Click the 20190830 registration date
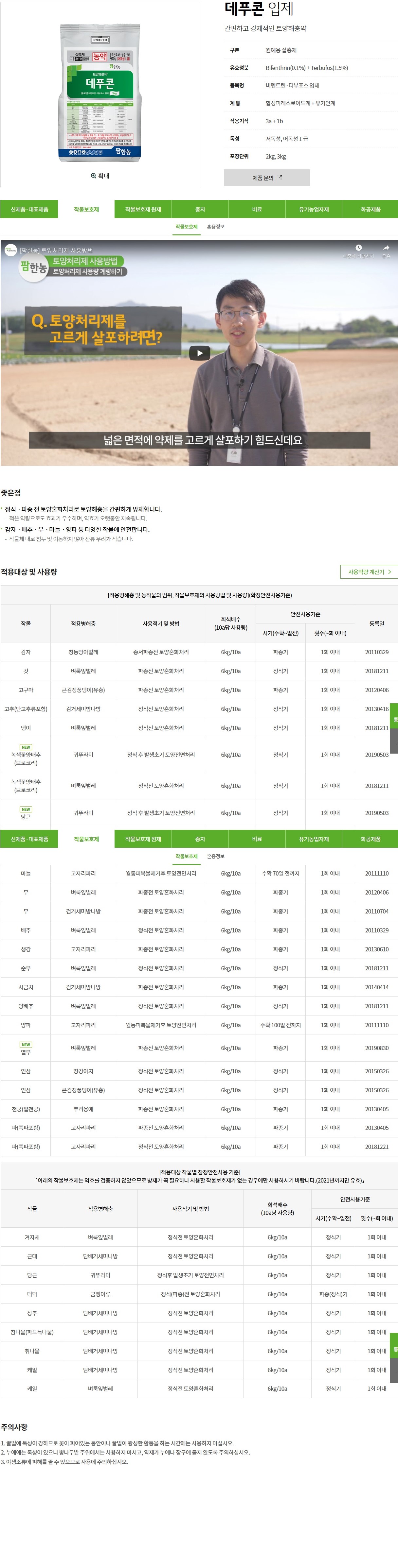Screen dimensions: 398x1568 click(377, 1048)
